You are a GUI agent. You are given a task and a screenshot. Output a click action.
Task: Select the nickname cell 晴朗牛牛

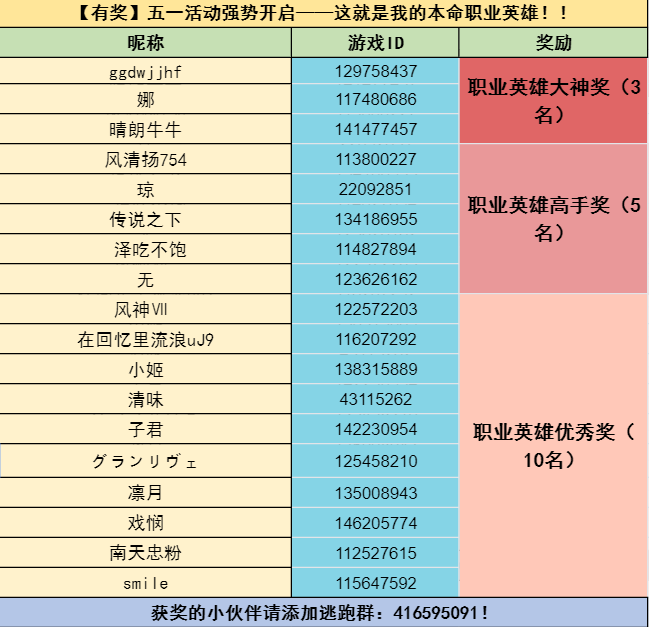point(146,130)
